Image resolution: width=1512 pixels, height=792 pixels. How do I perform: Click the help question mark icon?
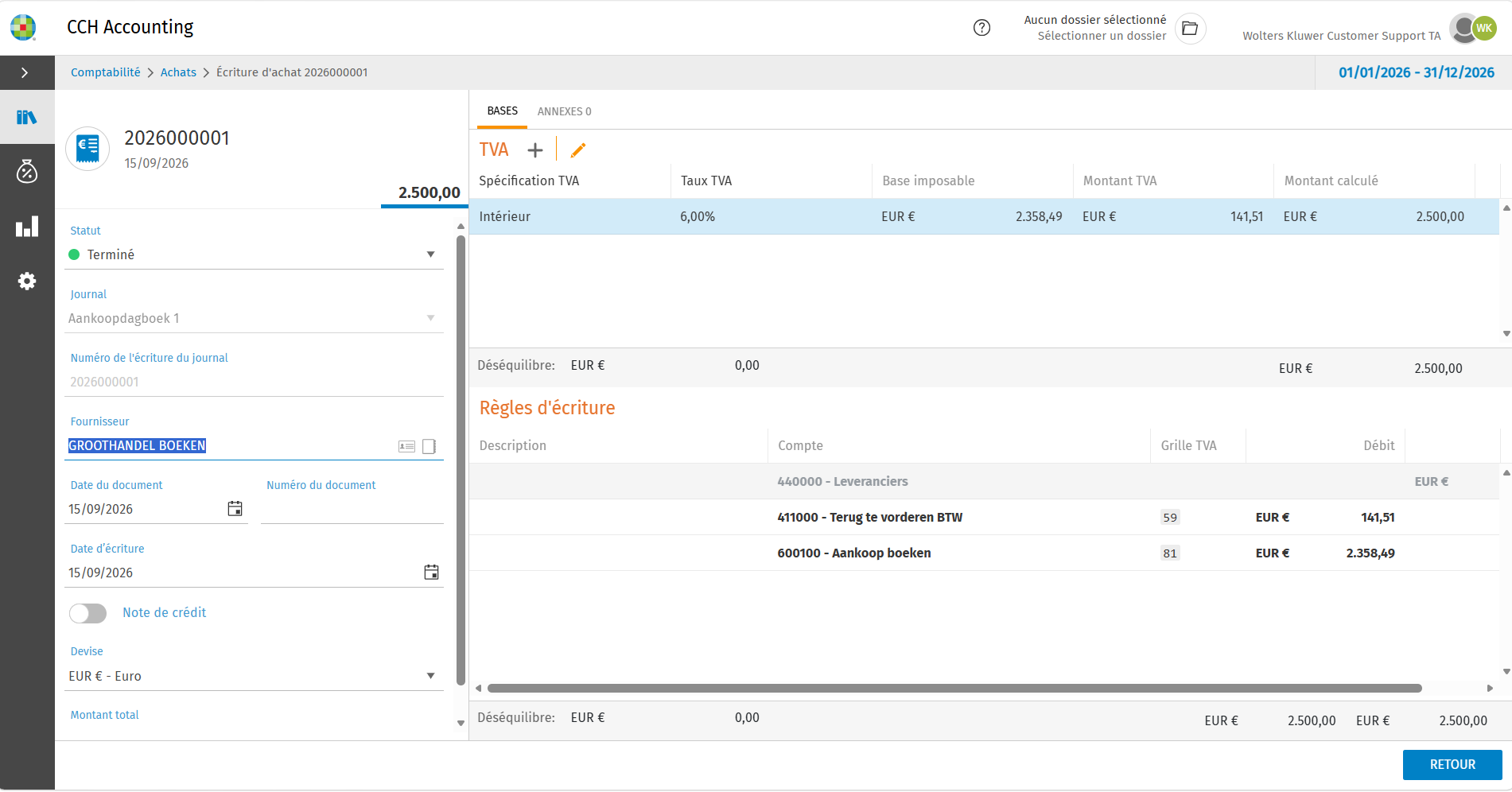tap(982, 28)
